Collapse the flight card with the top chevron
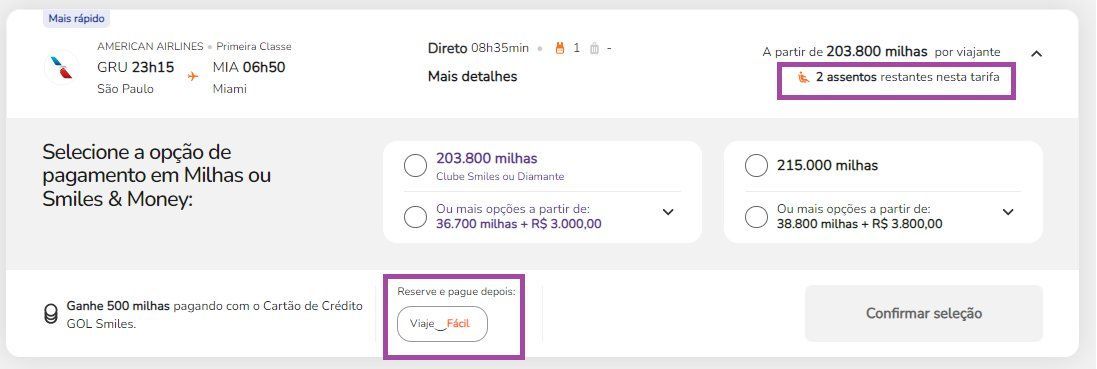 [x=1037, y=53]
